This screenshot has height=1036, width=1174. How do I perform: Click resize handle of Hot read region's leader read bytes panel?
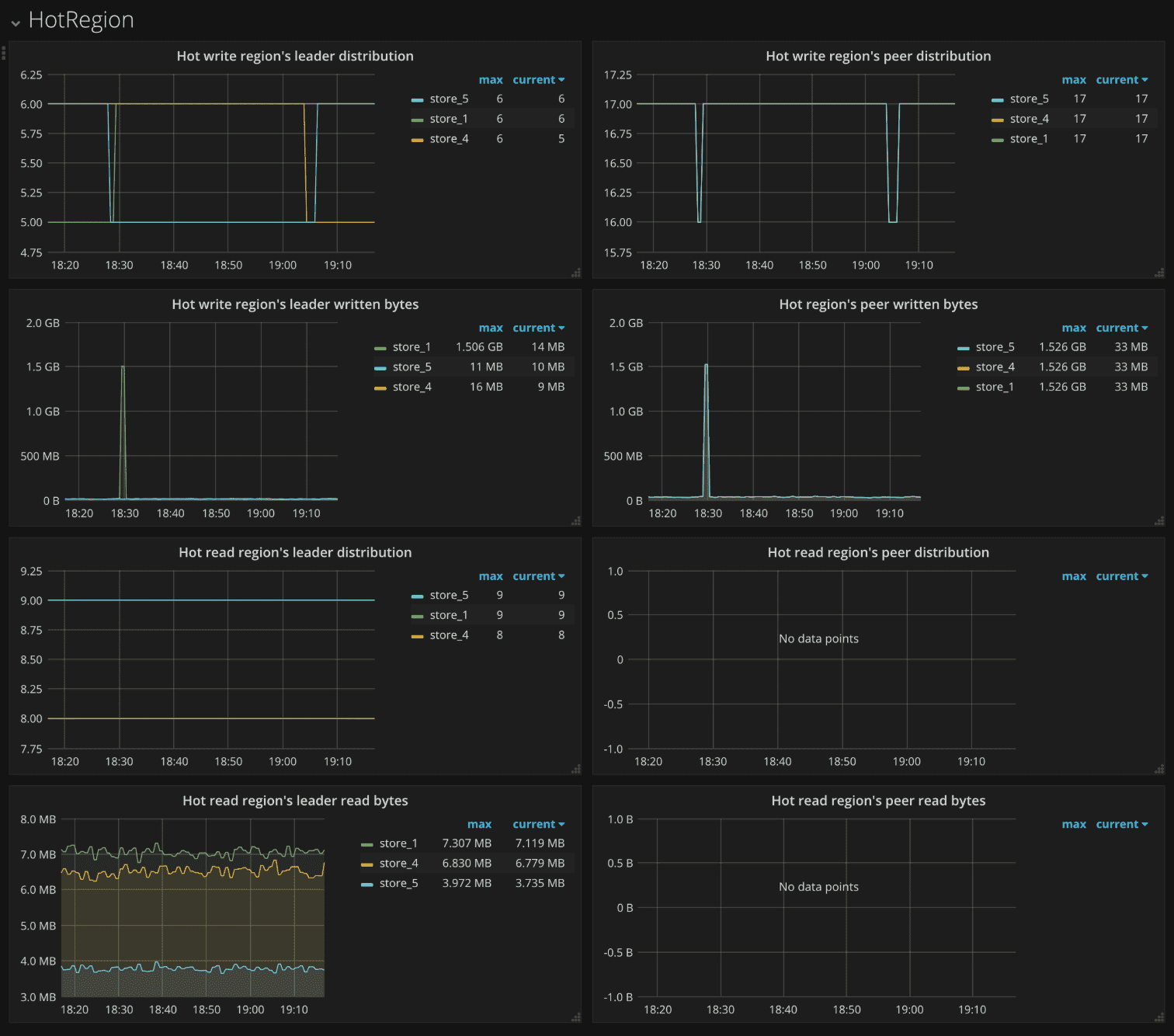click(575, 1017)
